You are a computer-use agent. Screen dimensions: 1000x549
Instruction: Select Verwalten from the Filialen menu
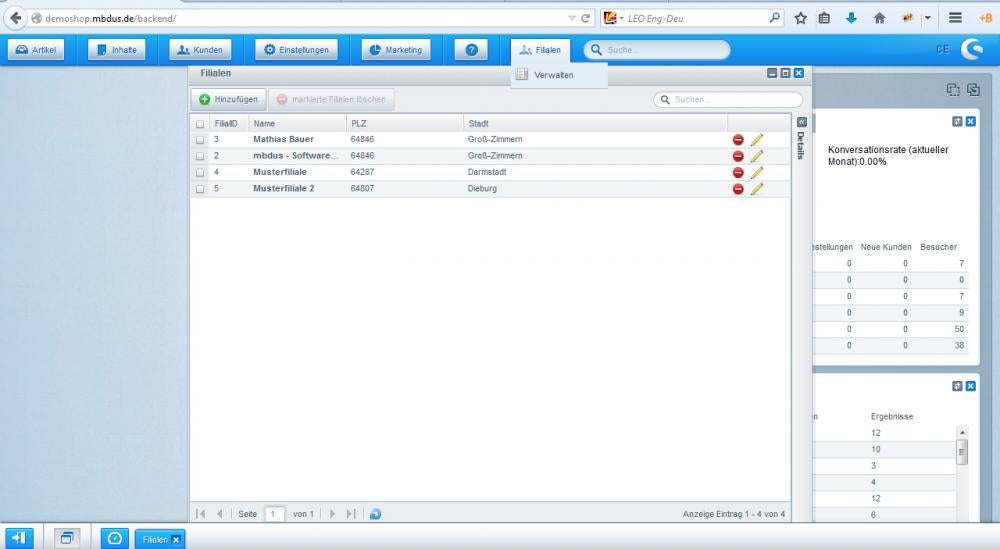[x=553, y=75]
